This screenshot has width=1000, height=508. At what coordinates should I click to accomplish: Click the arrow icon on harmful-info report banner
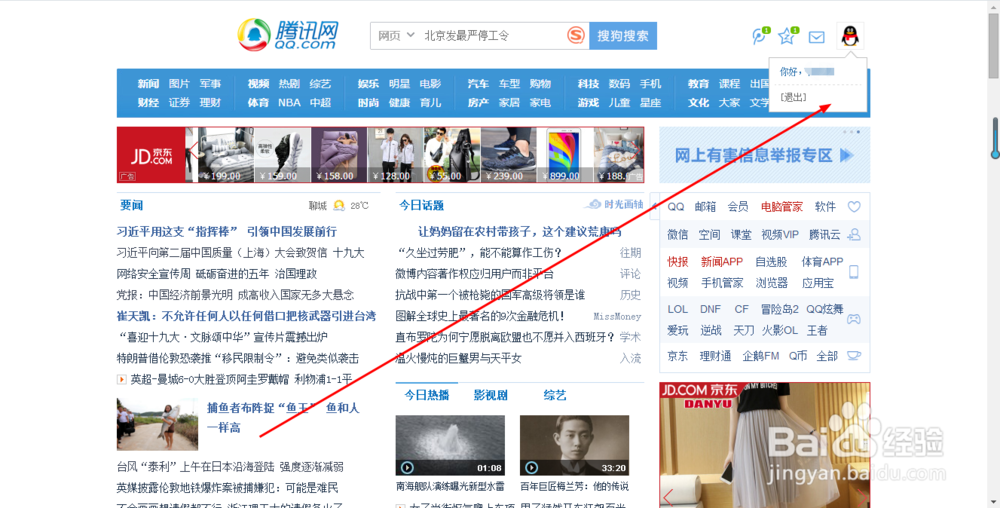[x=847, y=155]
